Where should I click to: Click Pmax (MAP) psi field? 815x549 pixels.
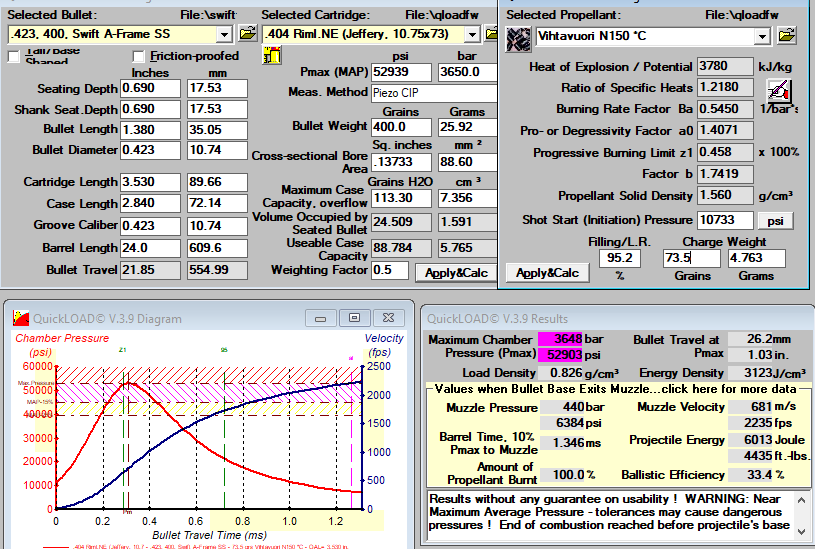tap(401, 72)
